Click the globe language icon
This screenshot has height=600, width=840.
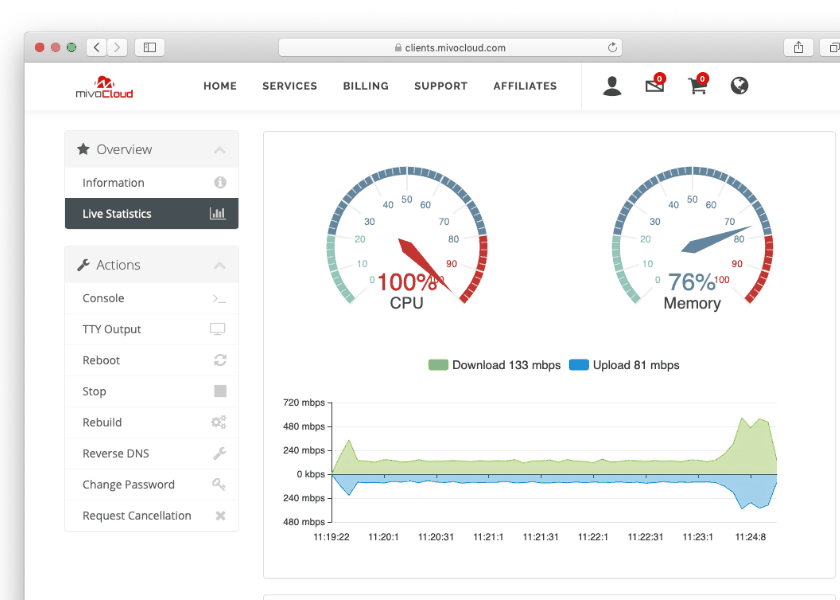[x=739, y=86]
